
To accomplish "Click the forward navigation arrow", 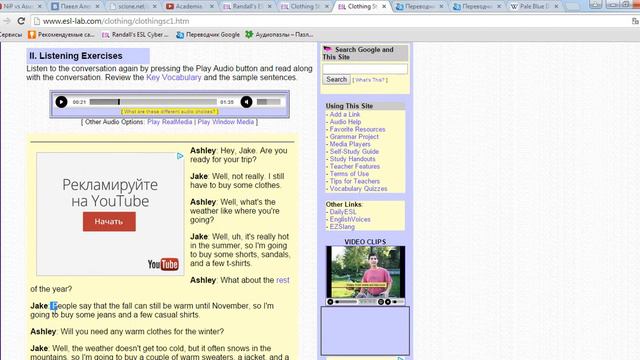I will (x=7, y=21).
